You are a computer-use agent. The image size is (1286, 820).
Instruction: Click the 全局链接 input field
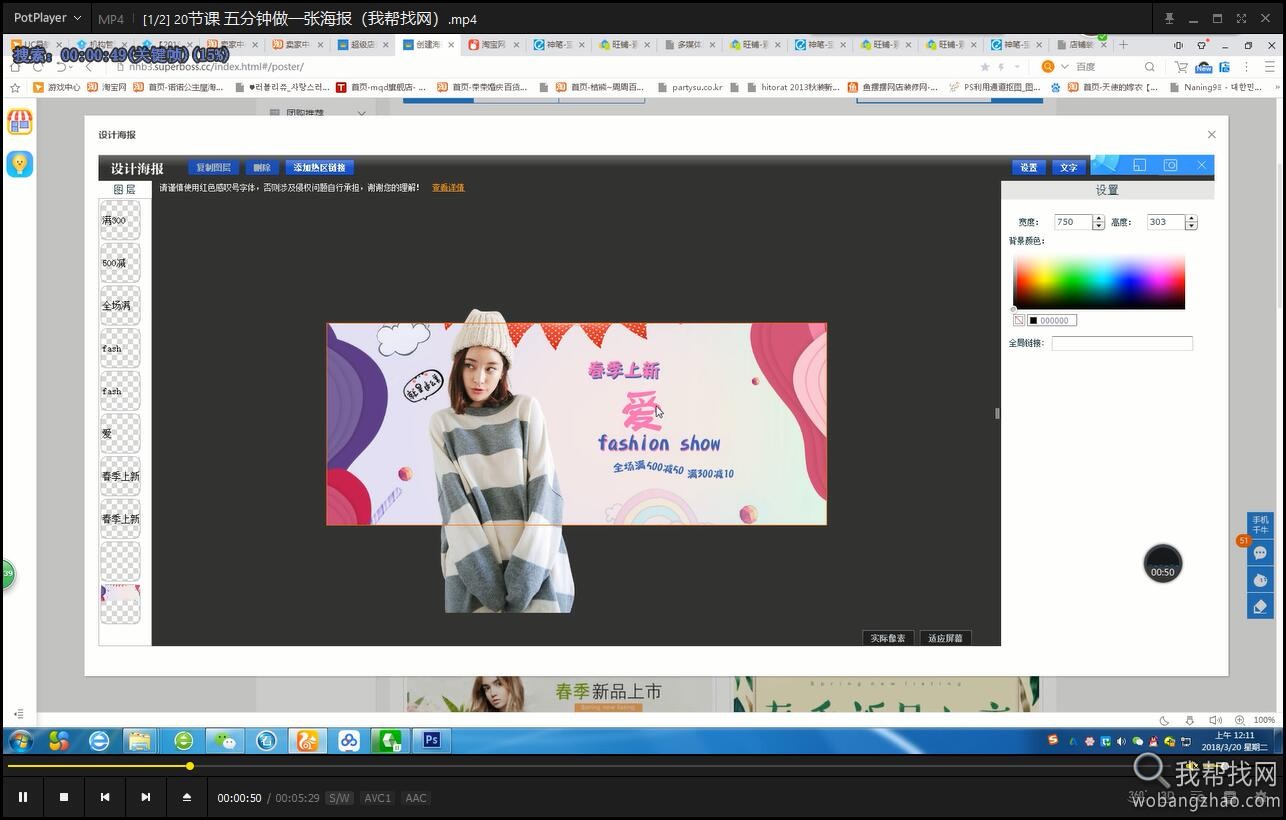1122,343
